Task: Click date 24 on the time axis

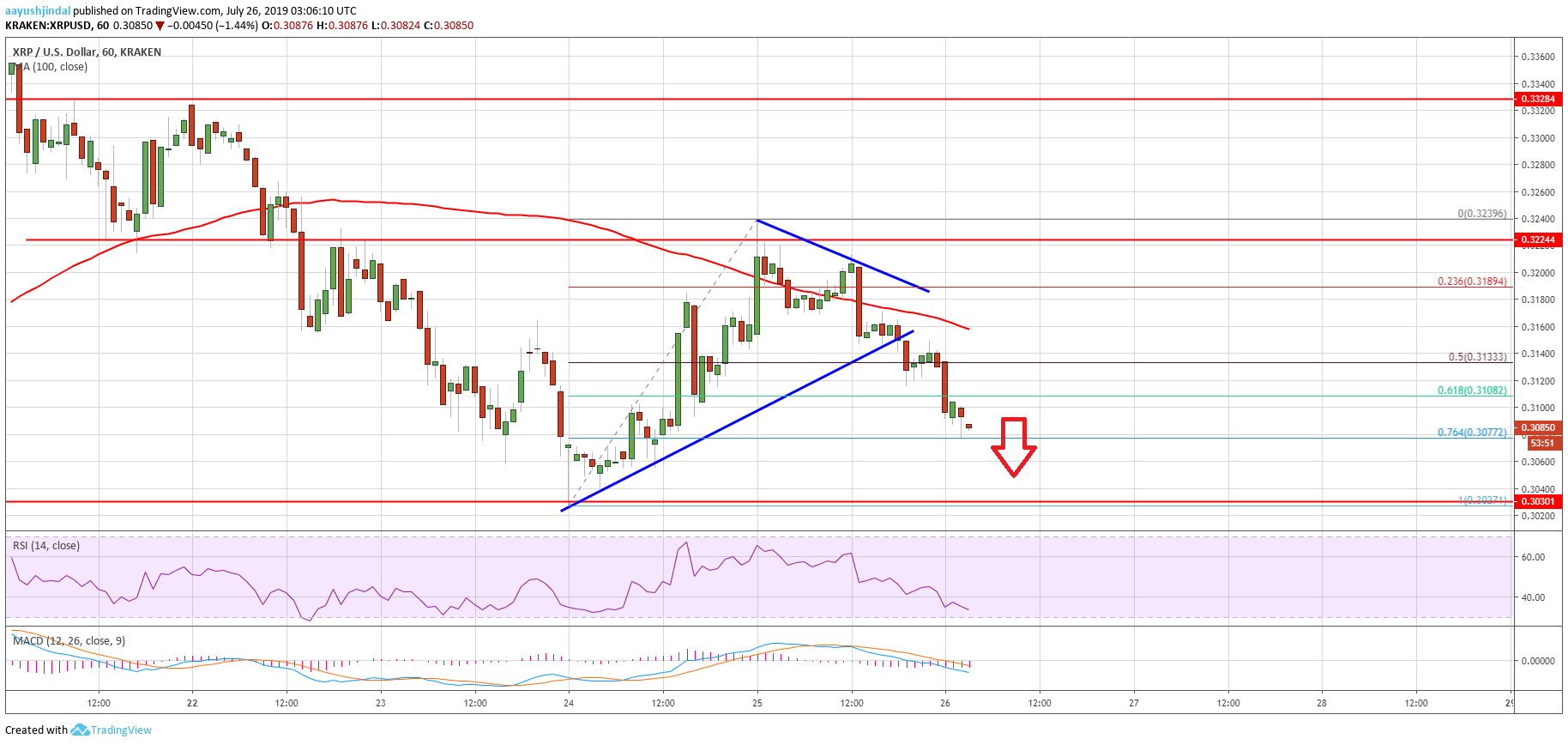Action: coord(569,703)
